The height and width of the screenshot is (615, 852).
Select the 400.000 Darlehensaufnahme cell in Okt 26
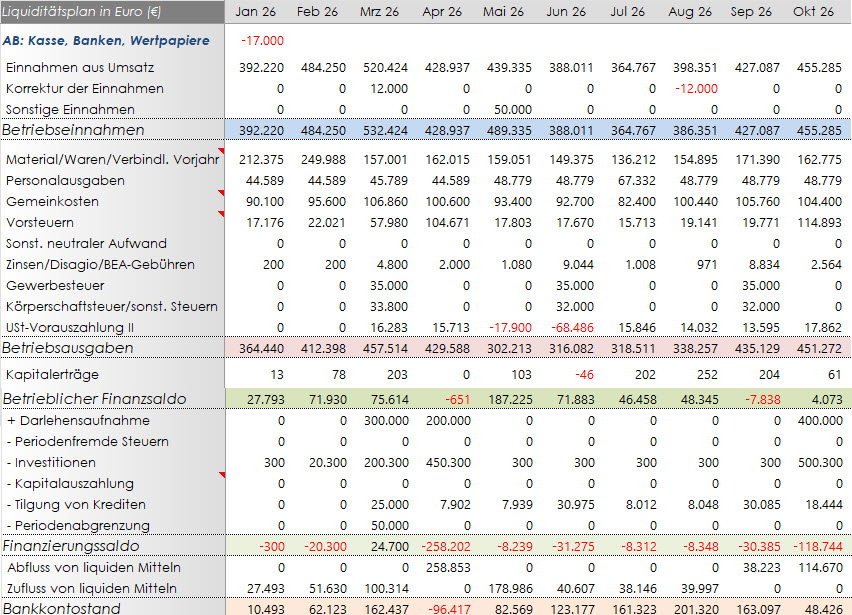[822, 421]
